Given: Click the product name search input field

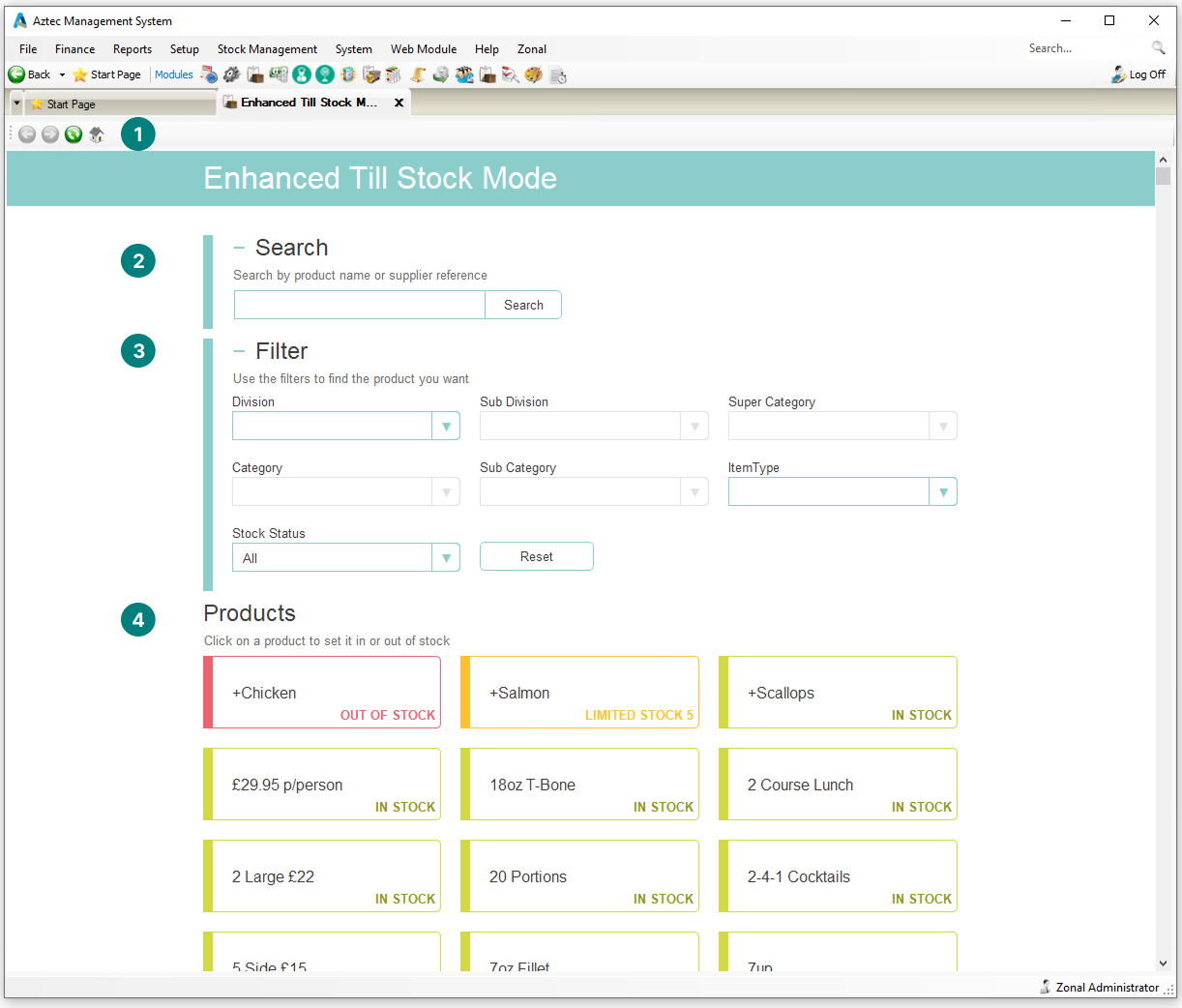Looking at the screenshot, I should pyautogui.click(x=359, y=306).
